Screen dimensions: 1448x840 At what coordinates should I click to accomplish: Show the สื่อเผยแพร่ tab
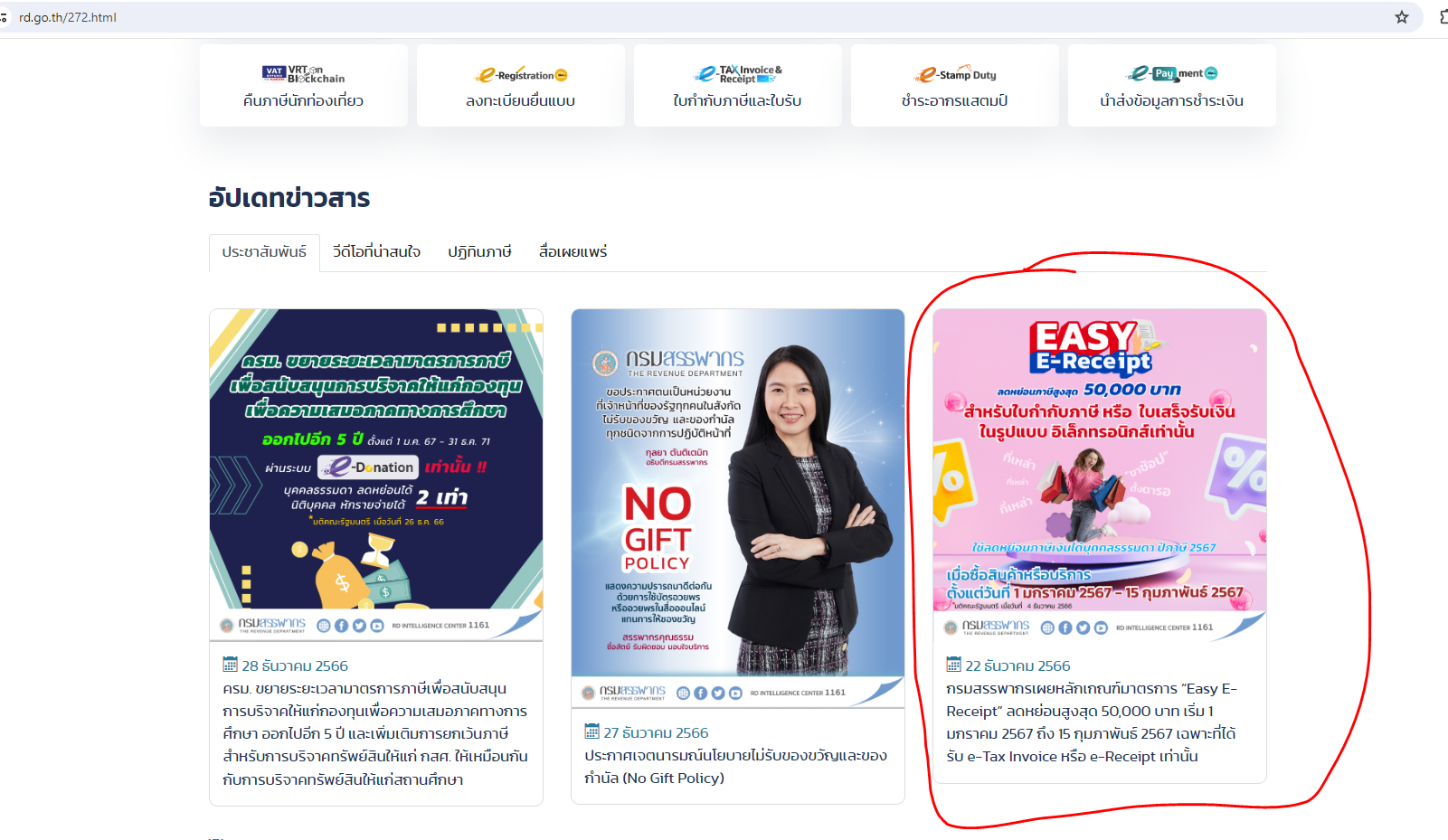(573, 252)
